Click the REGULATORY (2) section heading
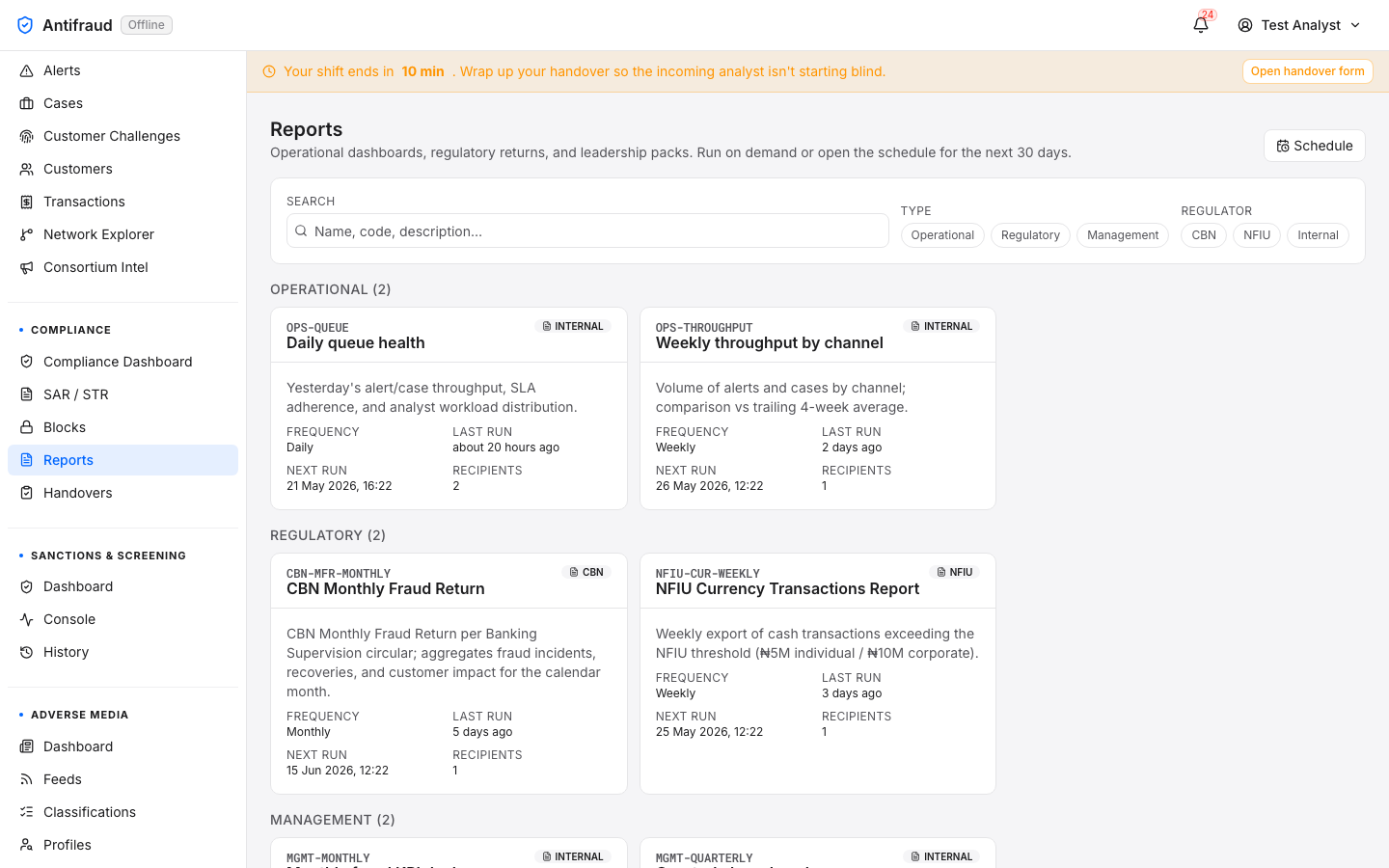 pyautogui.click(x=328, y=535)
